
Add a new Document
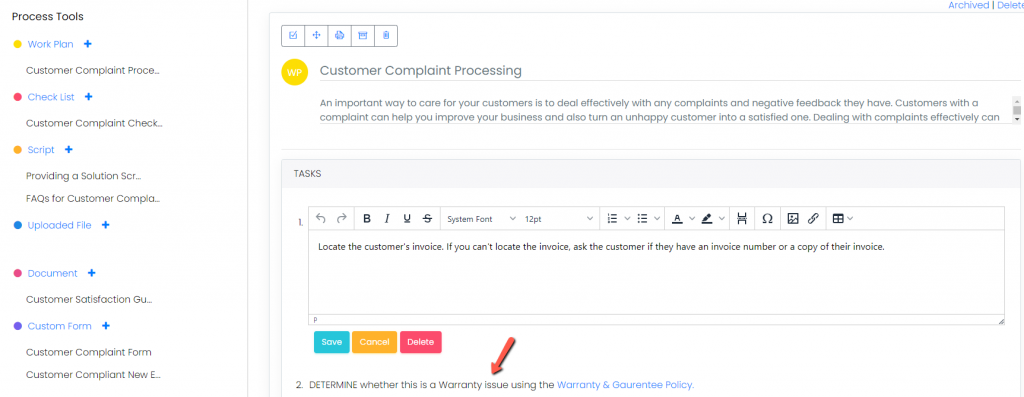pos(91,273)
